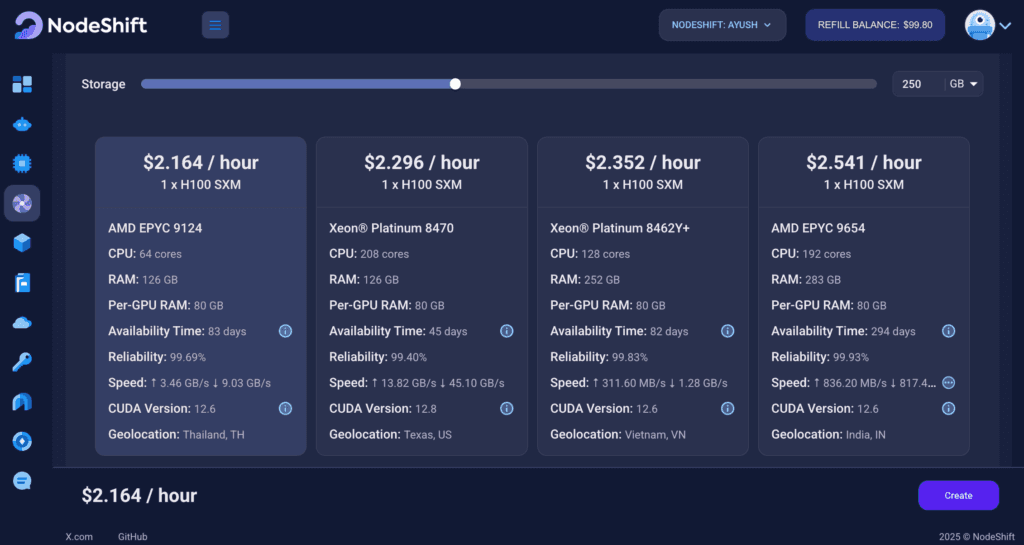Expand the NODESHIFT: AYUSH account dropdown

[722, 25]
